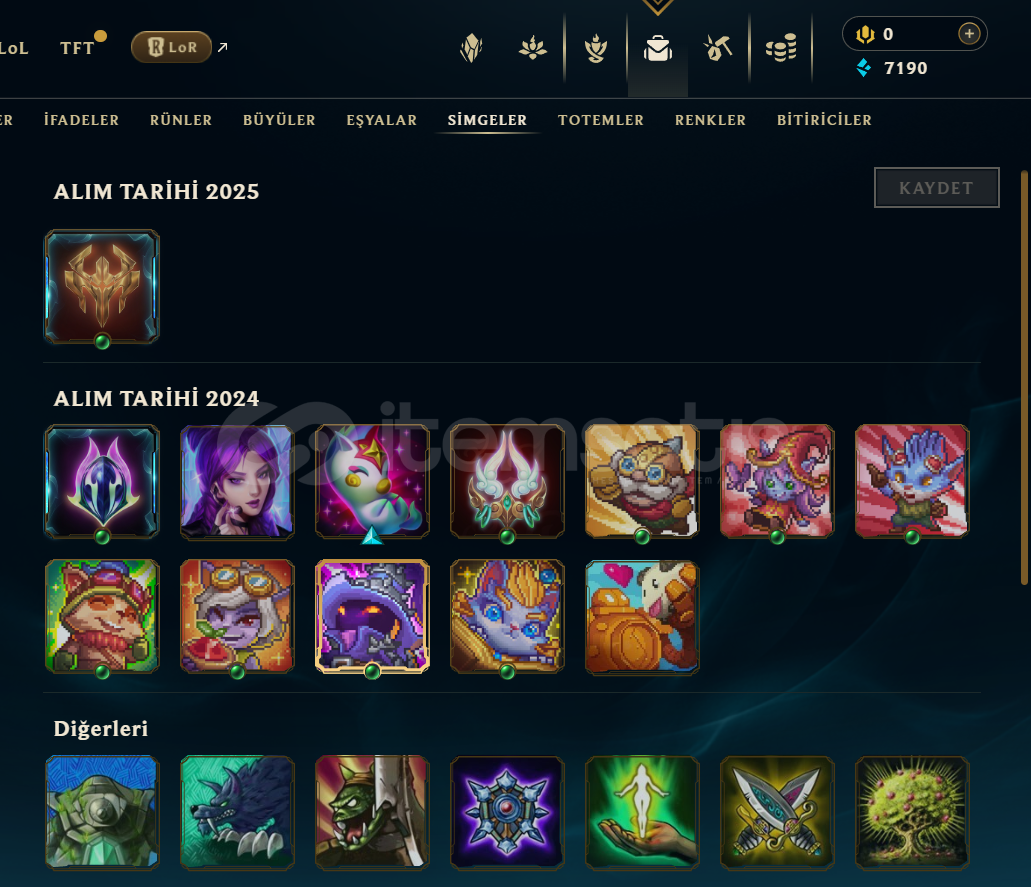Open the Collection backpack icon in top bar

658,49
